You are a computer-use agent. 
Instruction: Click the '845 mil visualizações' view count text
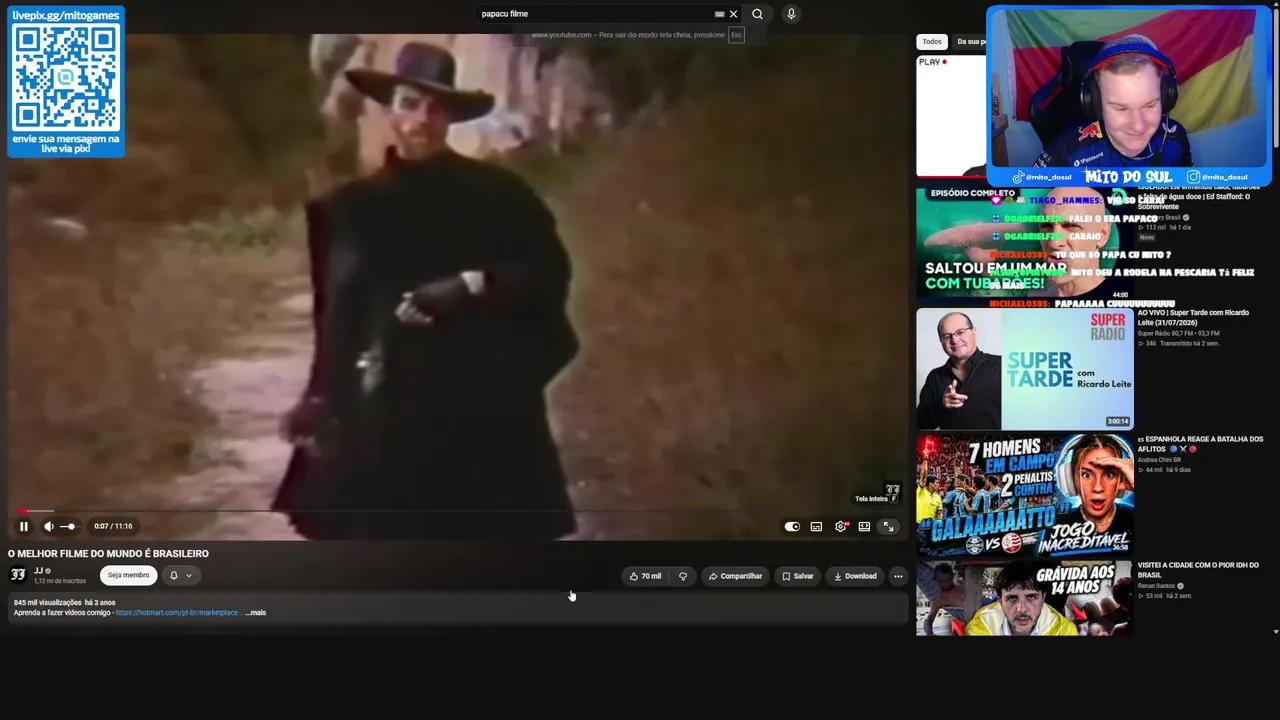click(47, 602)
